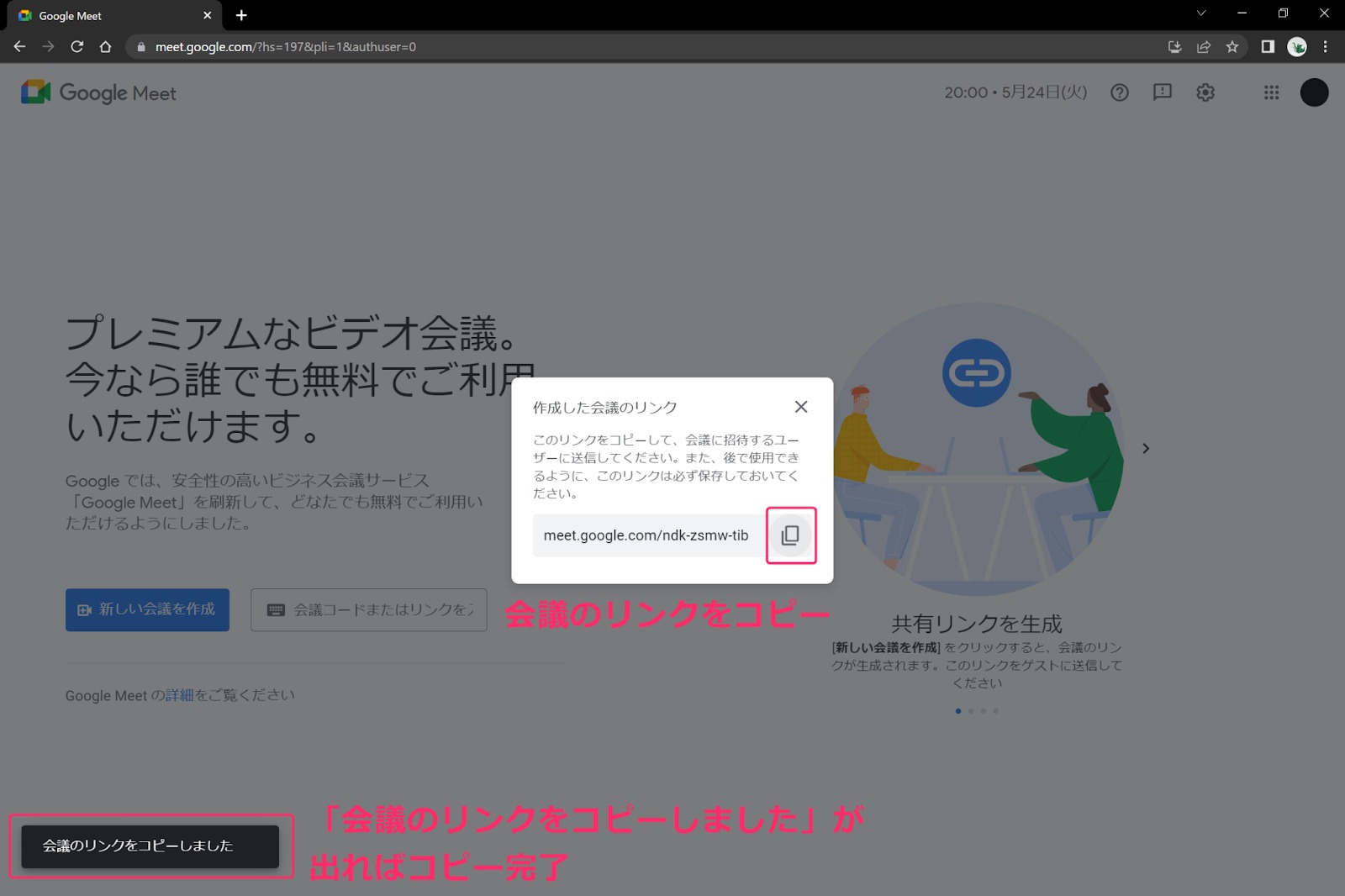Open Chrome three-dot menu
Image resolution: width=1345 pixels, height=896 pixels.
click(x=1326, y=47)
